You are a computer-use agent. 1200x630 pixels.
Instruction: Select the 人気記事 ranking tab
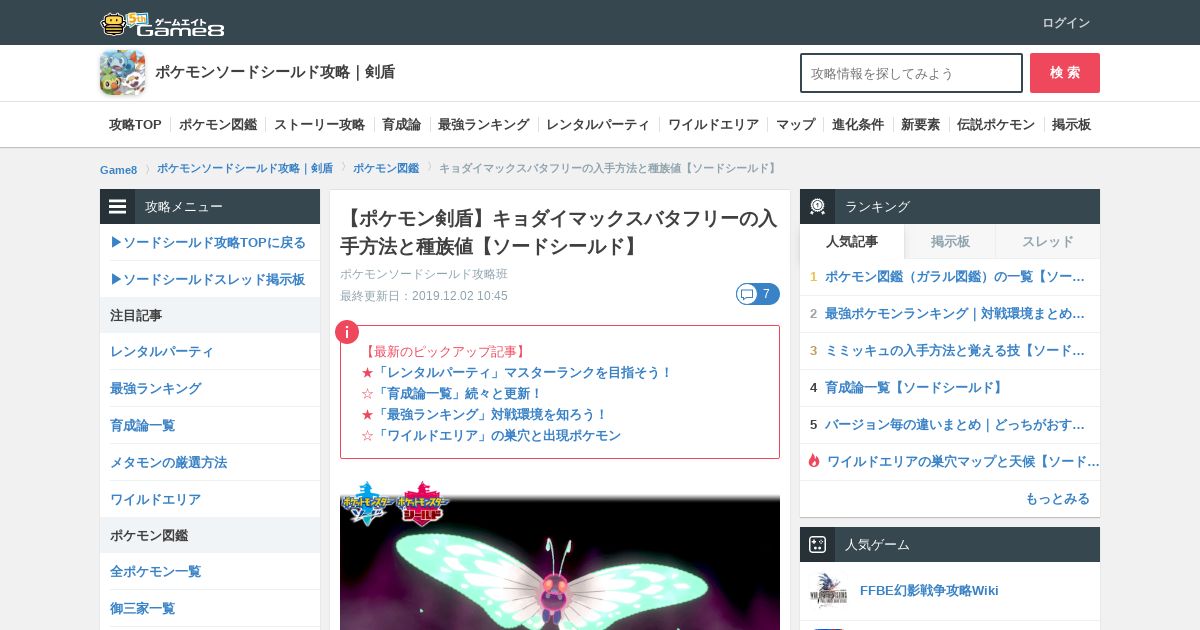tap(852, 242)
